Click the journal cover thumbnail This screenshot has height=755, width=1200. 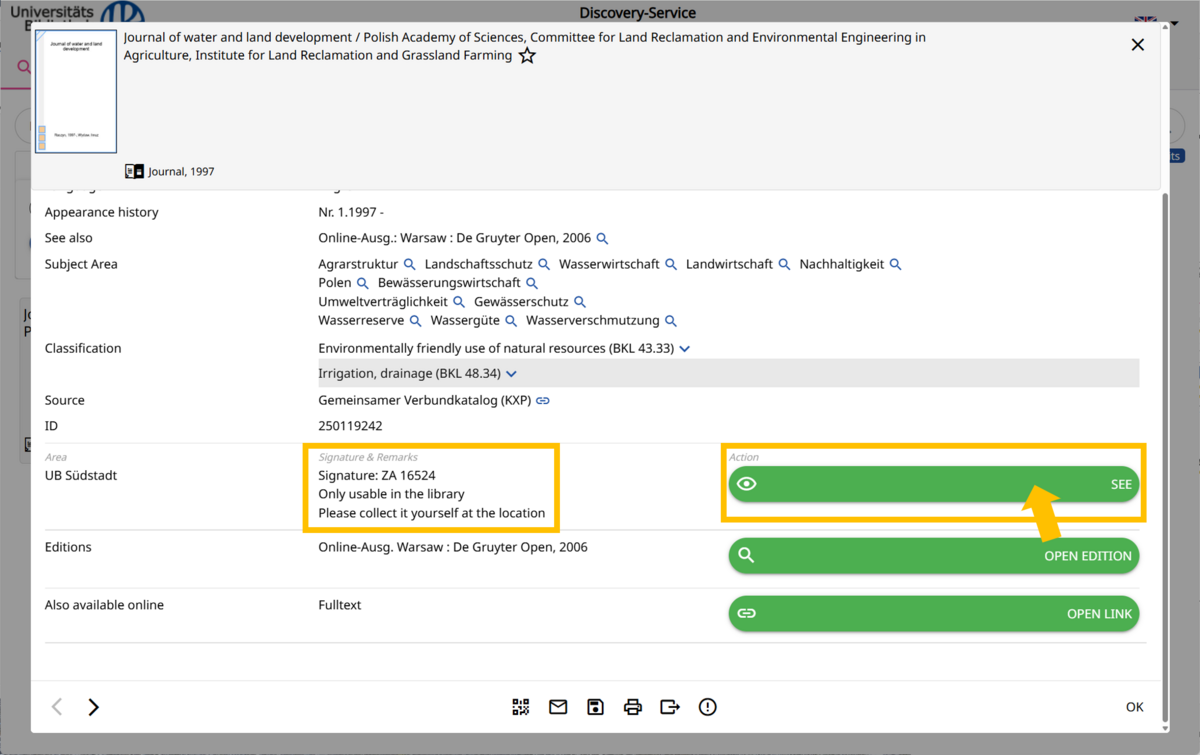76,91
